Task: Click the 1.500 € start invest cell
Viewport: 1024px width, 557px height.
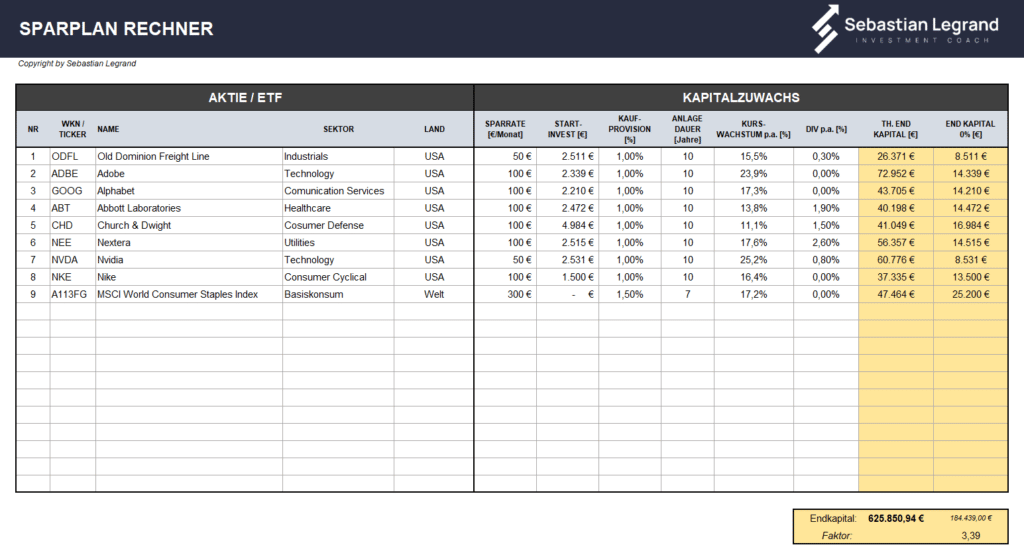Action: pos(568,277)
